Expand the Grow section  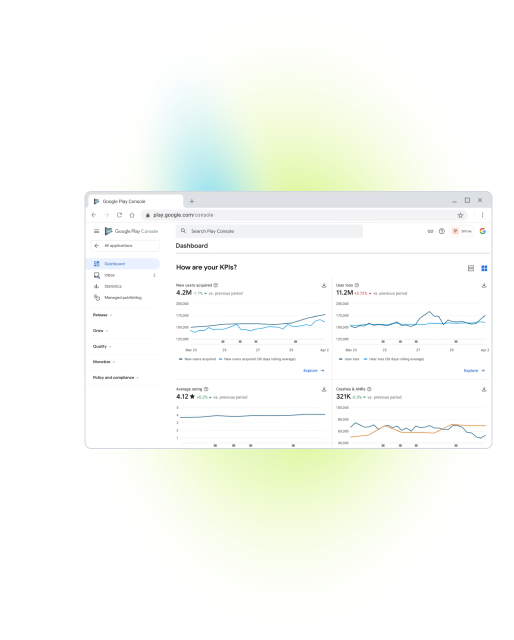tap(100, 331)
